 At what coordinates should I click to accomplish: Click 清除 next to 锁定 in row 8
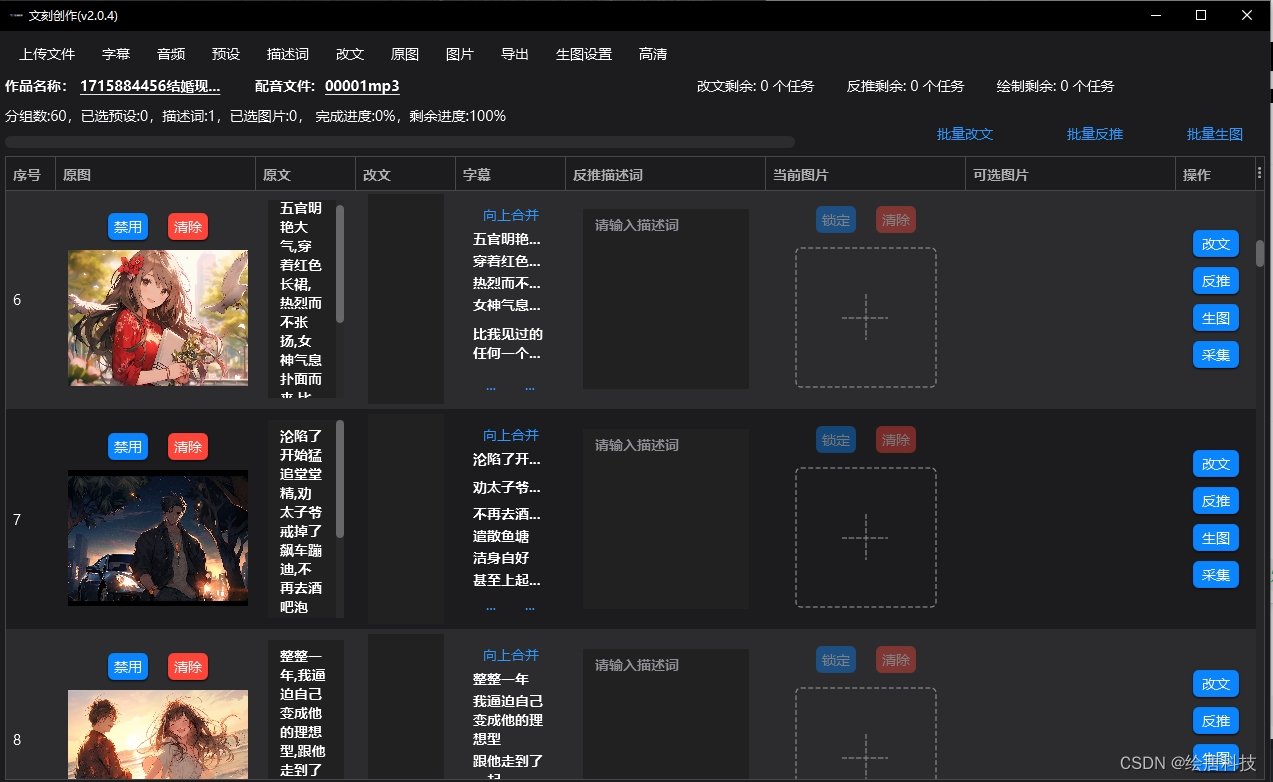896,660
